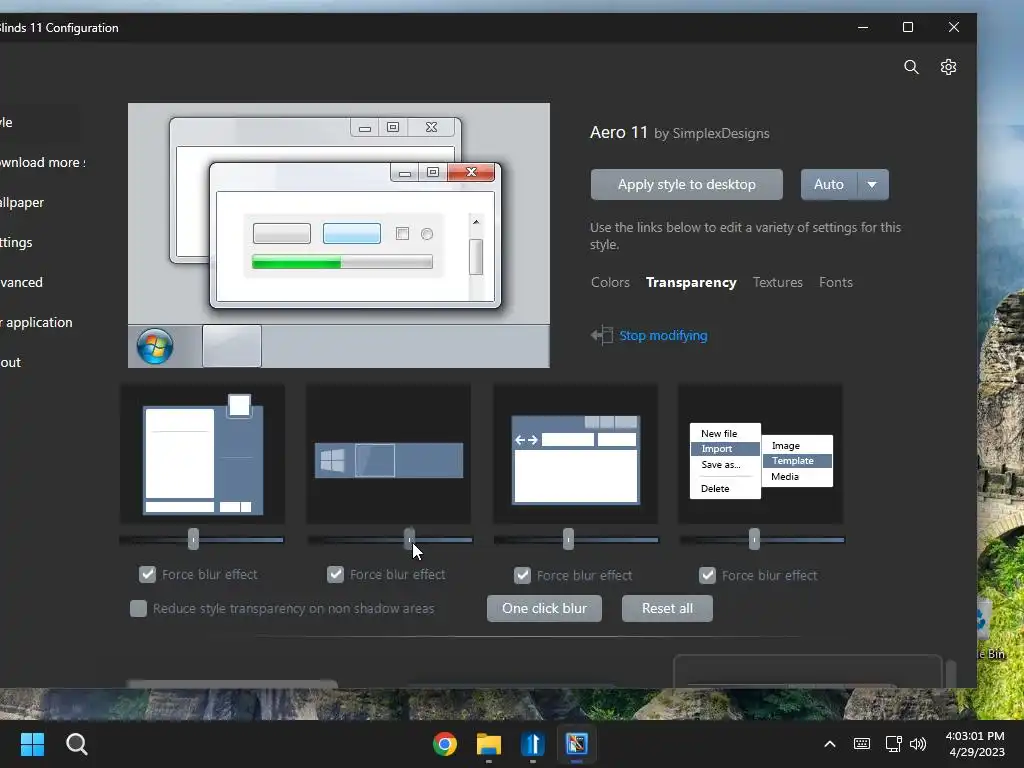Open the per application sidebar item

(37, 322)
